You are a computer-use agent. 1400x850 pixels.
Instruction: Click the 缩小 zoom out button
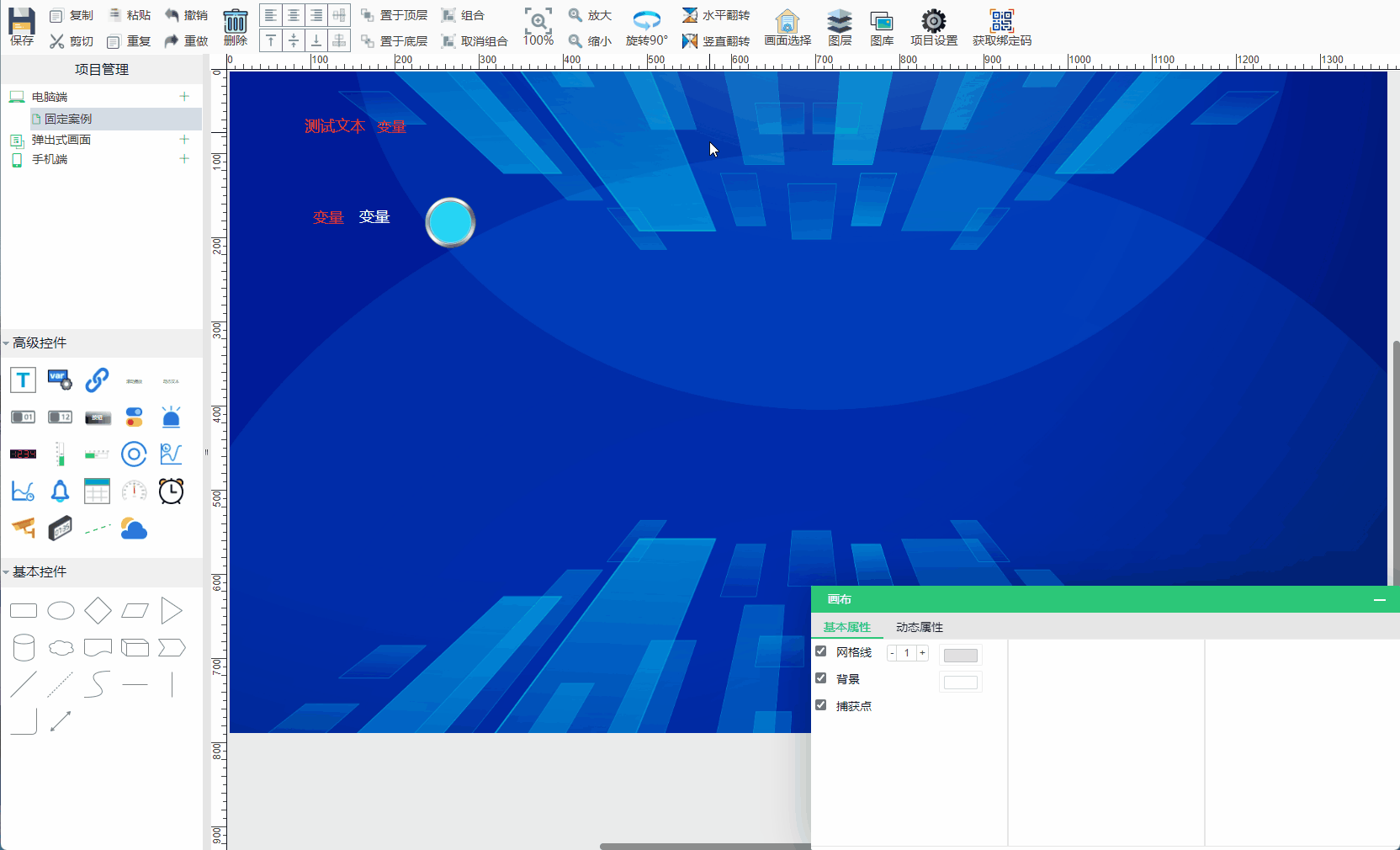(590, 41)
